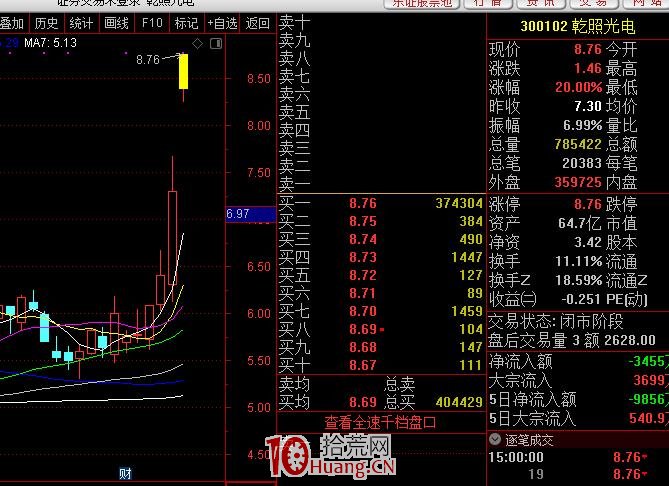Select the 昨收 value 7.30

point(588,106)
